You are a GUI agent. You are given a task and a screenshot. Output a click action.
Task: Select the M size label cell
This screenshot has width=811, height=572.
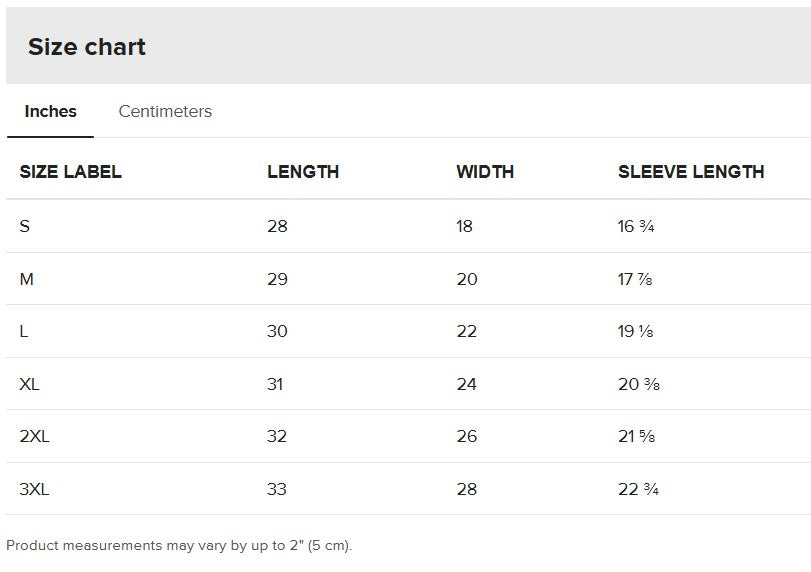click(27, 279)
